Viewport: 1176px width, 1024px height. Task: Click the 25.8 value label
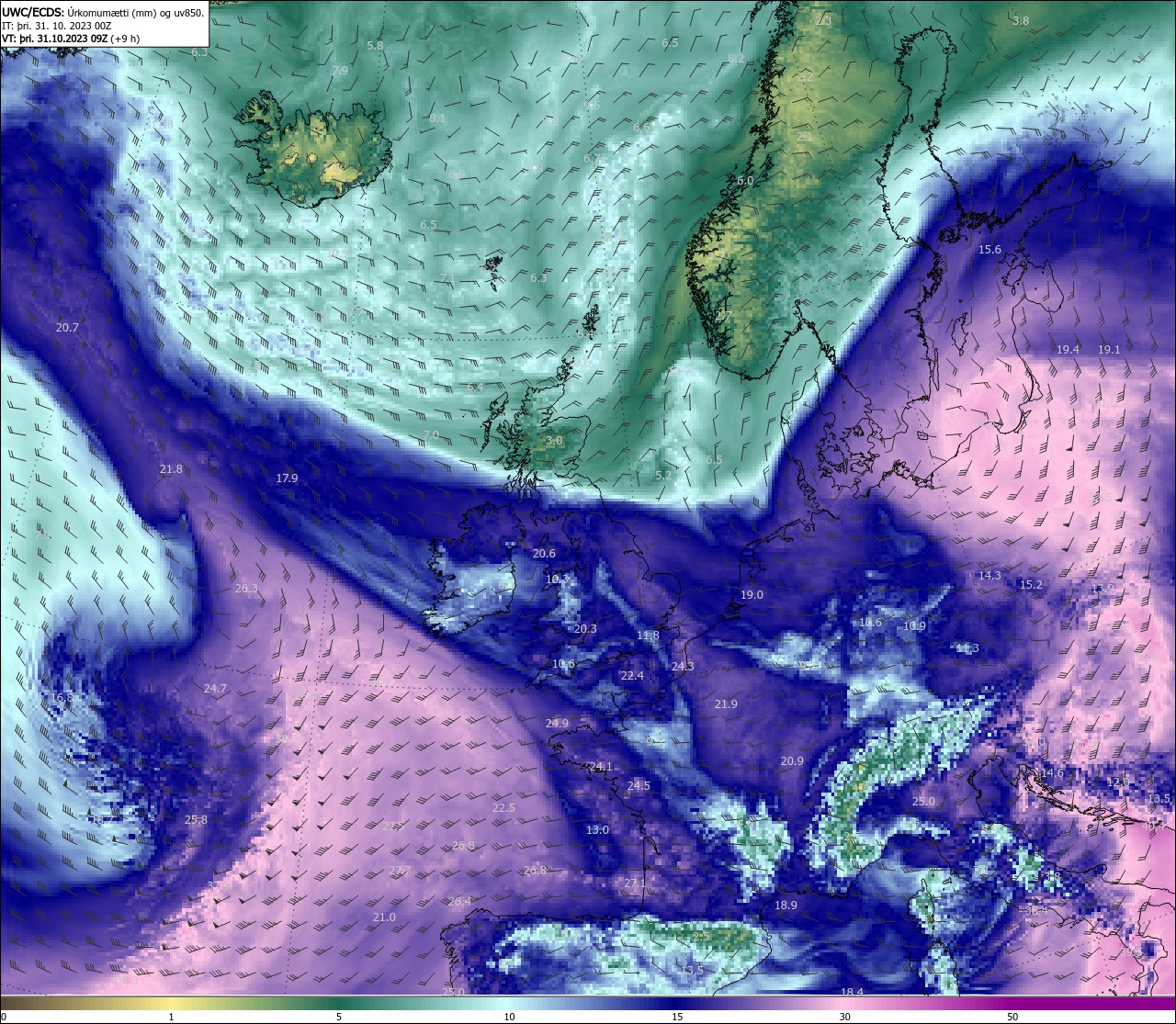click(196, 819)
